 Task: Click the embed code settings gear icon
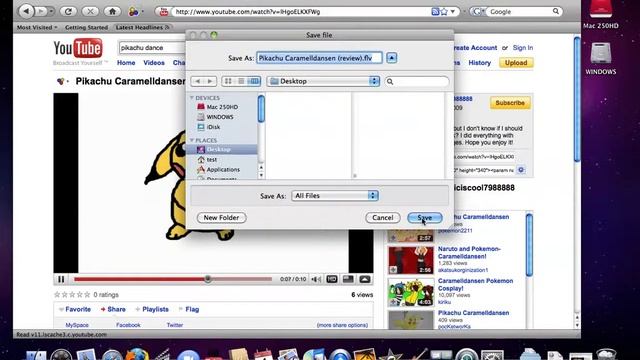click(x=521, y=170)
